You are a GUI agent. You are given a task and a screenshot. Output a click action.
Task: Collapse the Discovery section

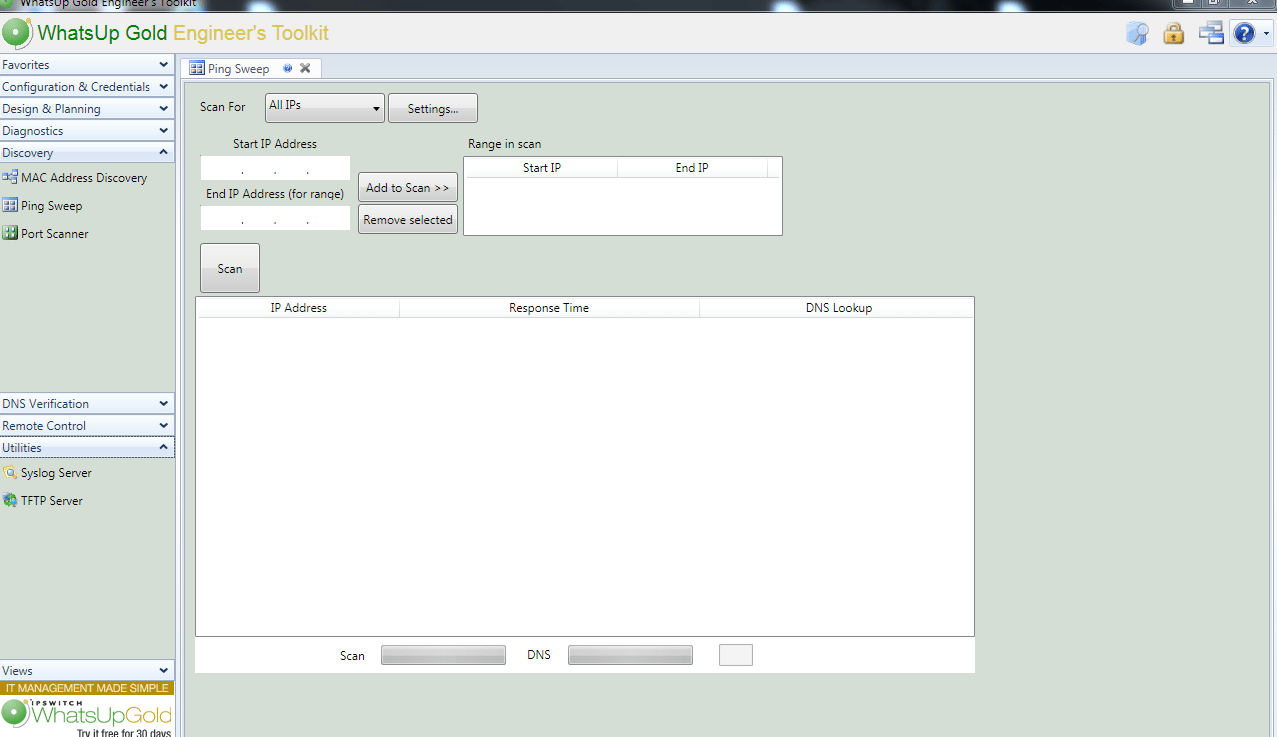[x=87, y=153]
